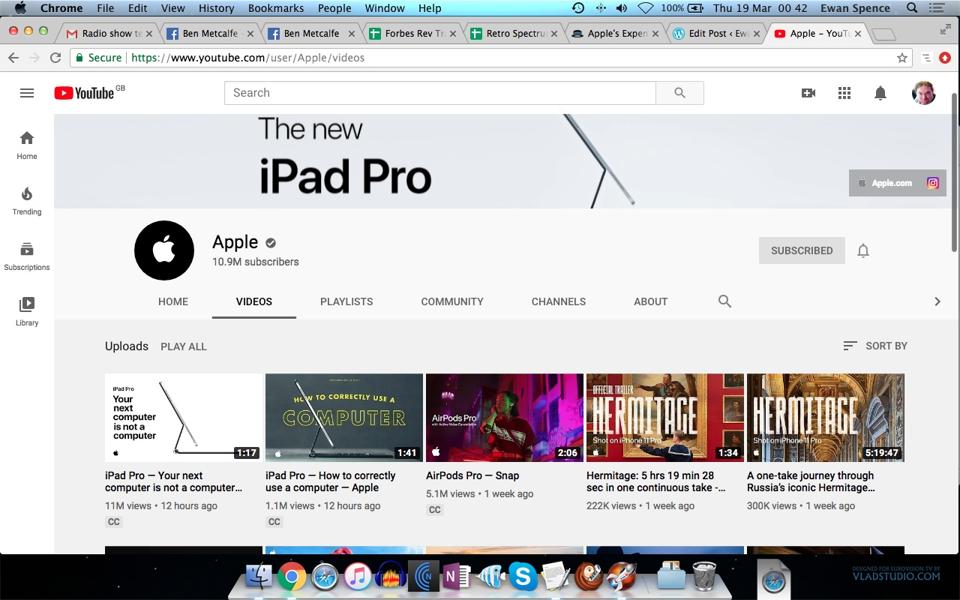
Task: Open Skype from the Dock
Action: point(523,576)
